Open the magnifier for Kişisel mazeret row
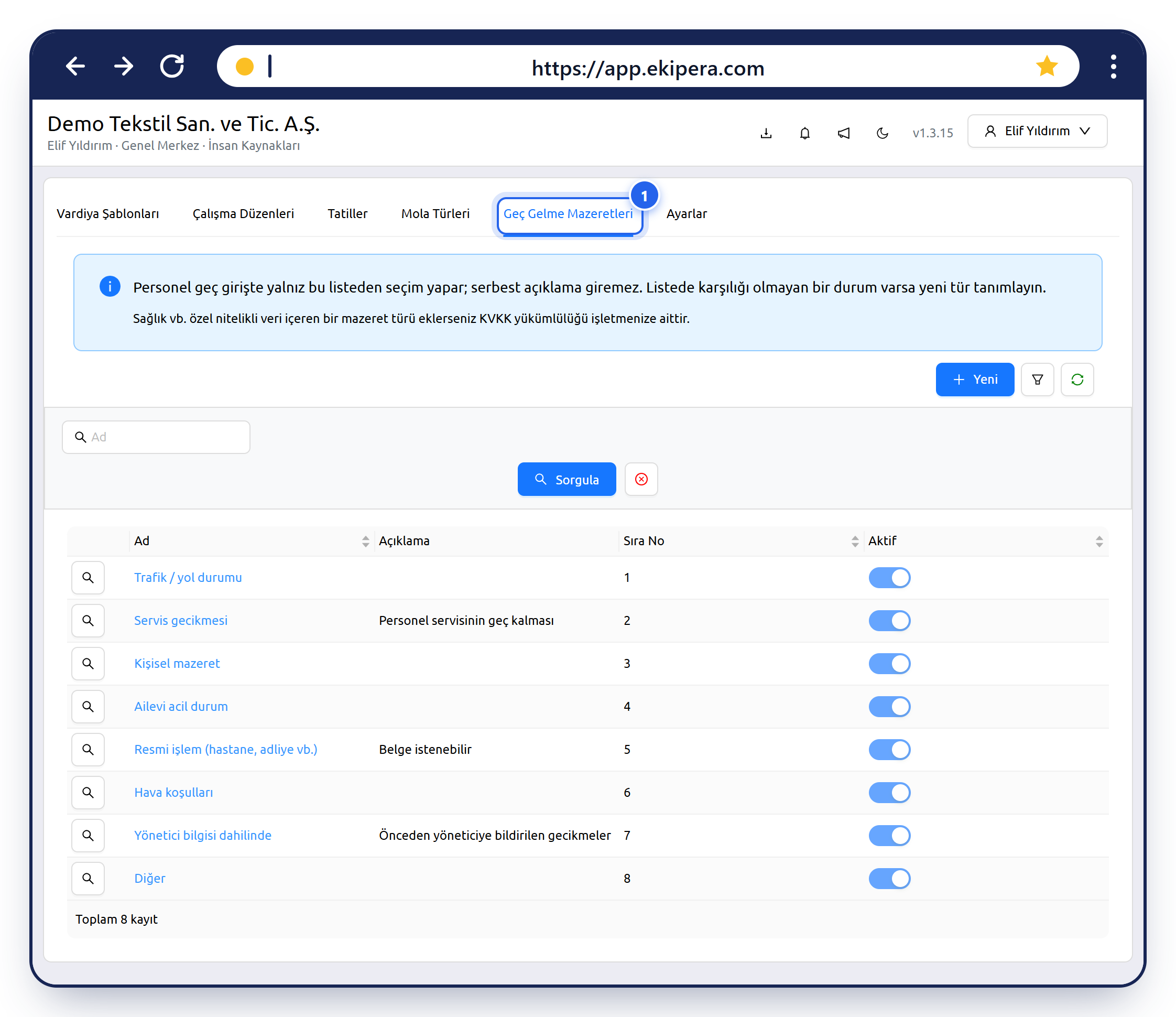The height and width of the screenshot is (1017, 1176). click(x=88, y=663)
